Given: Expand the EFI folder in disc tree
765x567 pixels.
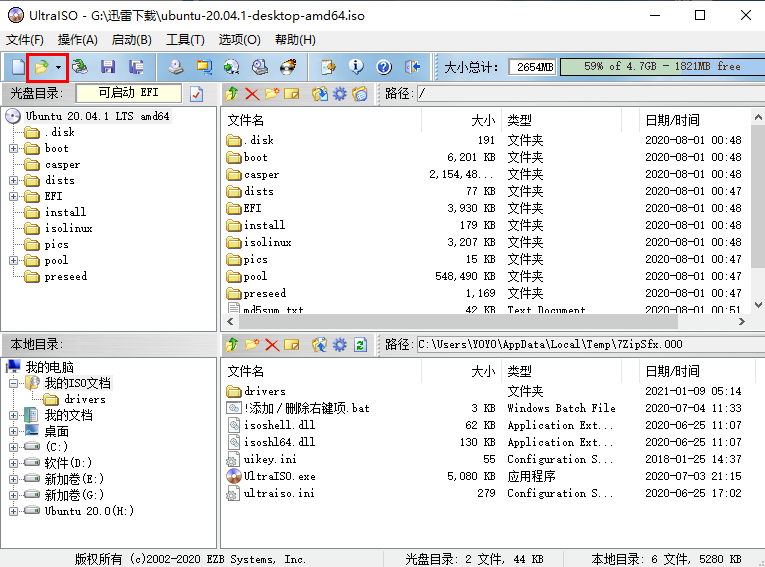Looking at the screenshot, I should (14, 196).
